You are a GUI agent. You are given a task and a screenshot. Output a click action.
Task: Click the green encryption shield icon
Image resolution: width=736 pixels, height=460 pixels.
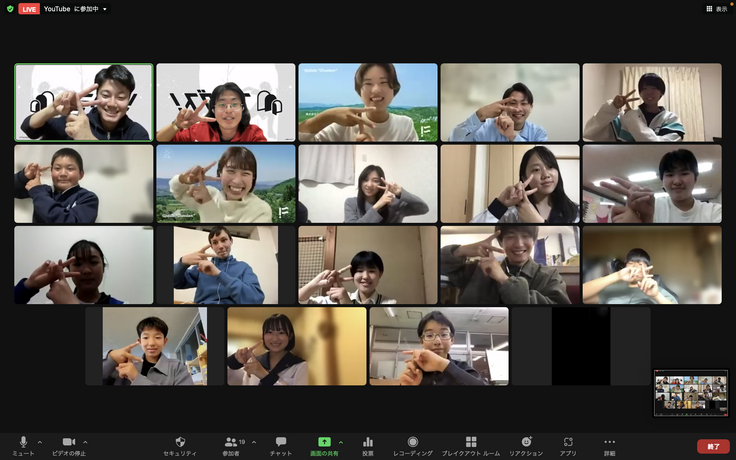coord(10,9)
